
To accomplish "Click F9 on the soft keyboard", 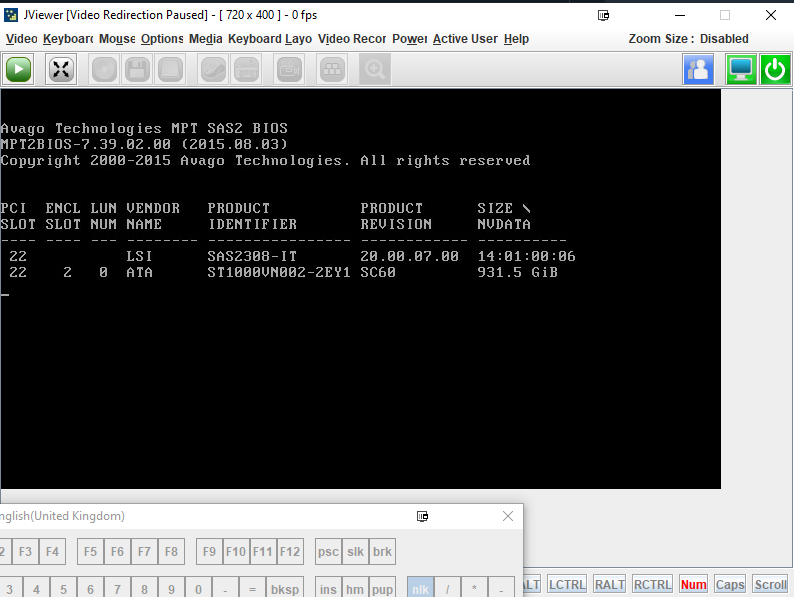I will [x=209, y=551].
